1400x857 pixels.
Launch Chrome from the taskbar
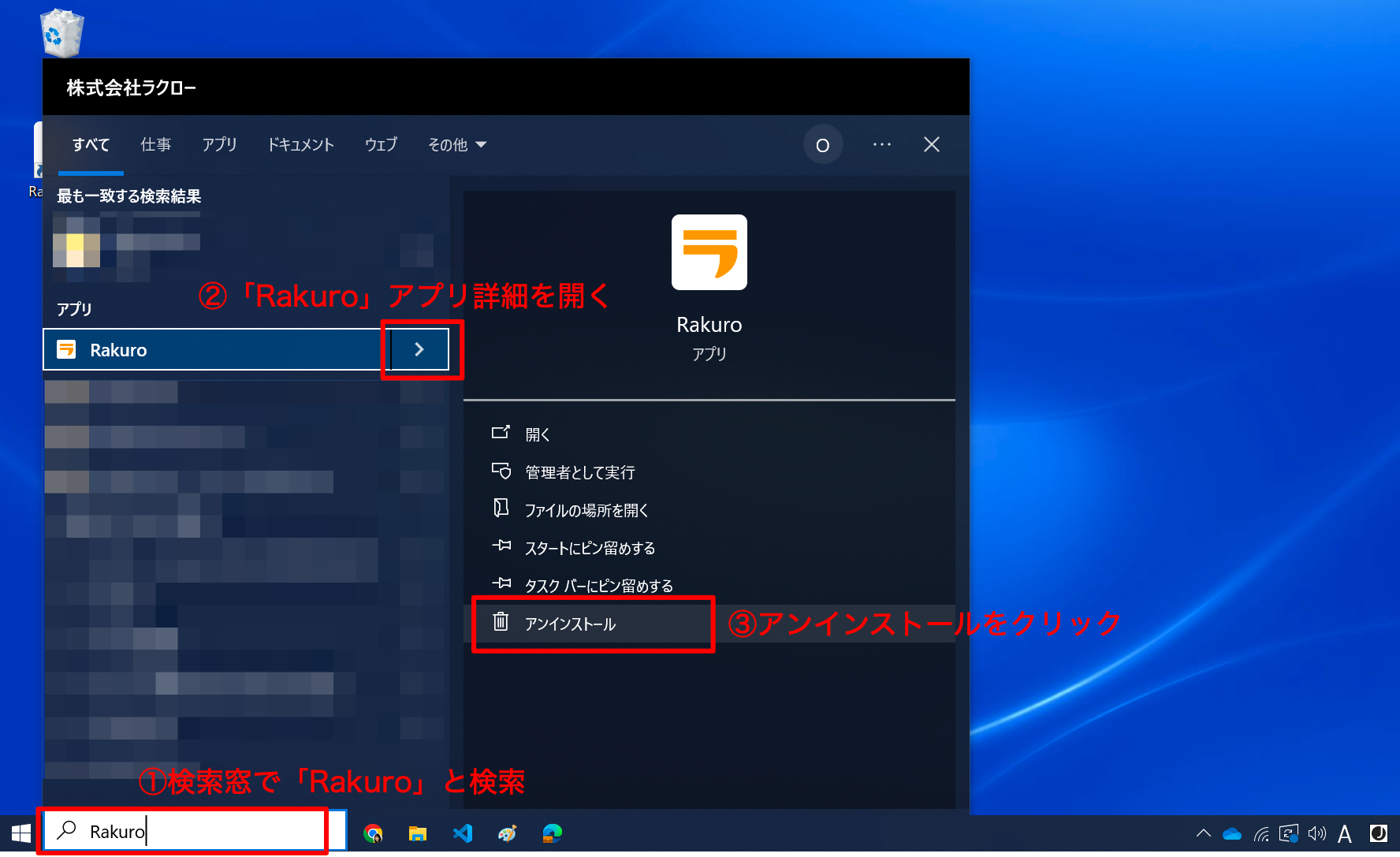[373, 833]
